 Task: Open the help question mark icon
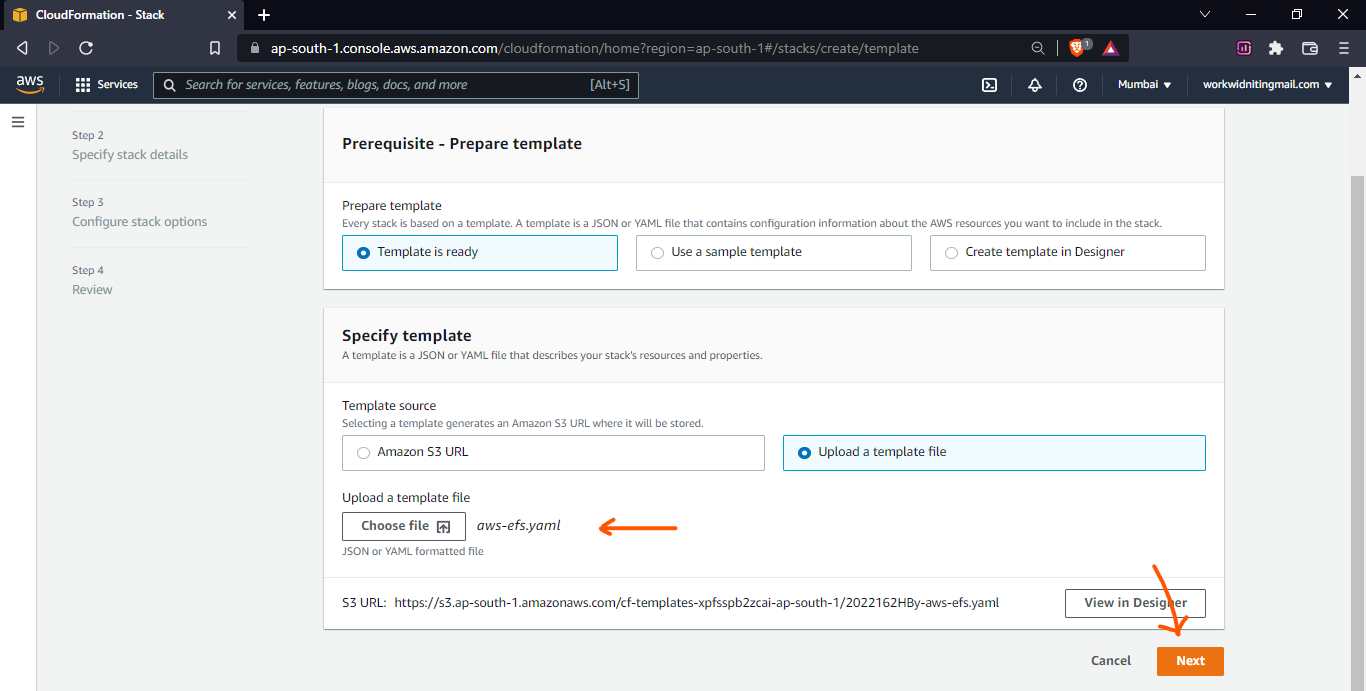click(x=1080, y=85)
